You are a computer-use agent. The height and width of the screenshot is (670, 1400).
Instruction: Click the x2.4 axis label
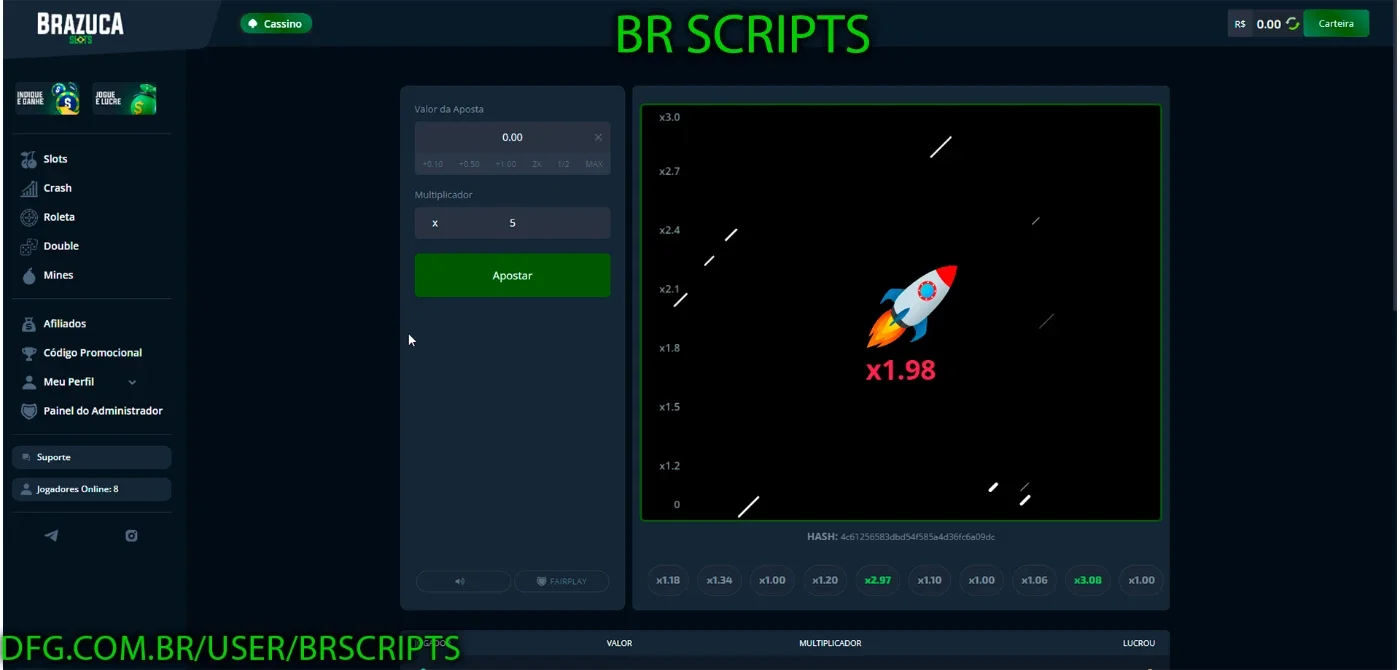point(669,231)
